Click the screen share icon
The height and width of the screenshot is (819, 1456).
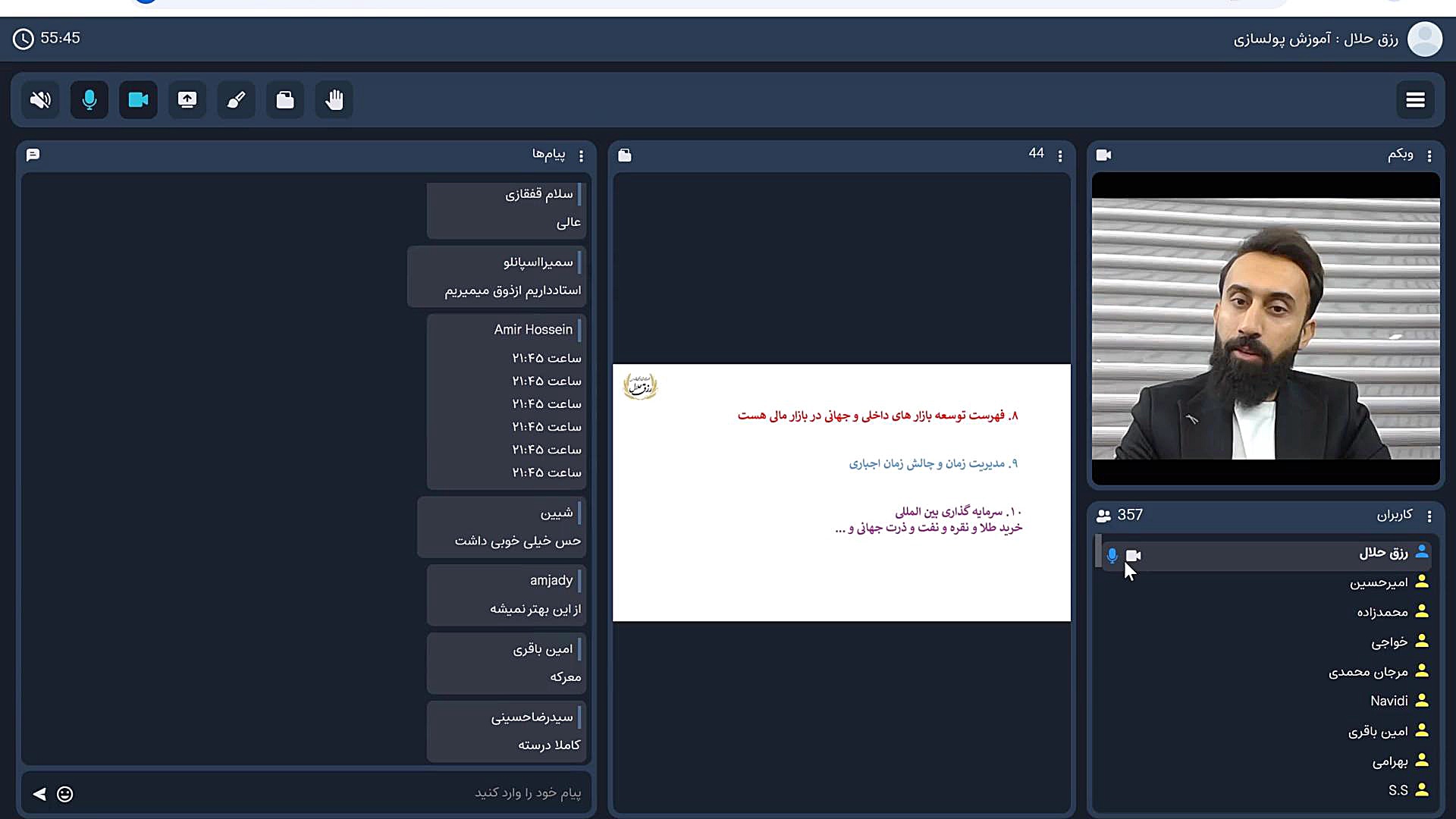[x=187, y=100]
